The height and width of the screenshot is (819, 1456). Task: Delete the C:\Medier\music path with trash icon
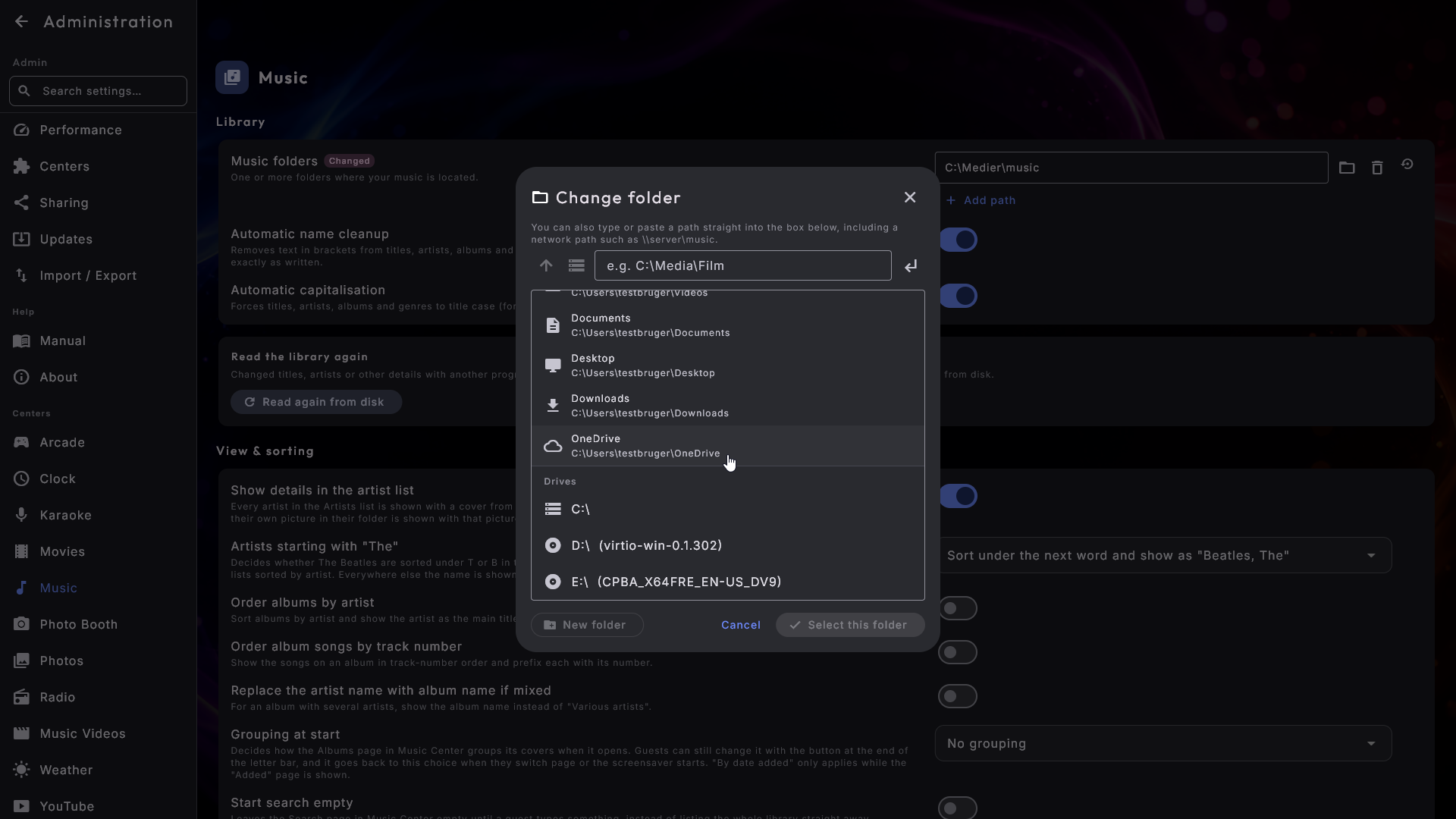1377,168
